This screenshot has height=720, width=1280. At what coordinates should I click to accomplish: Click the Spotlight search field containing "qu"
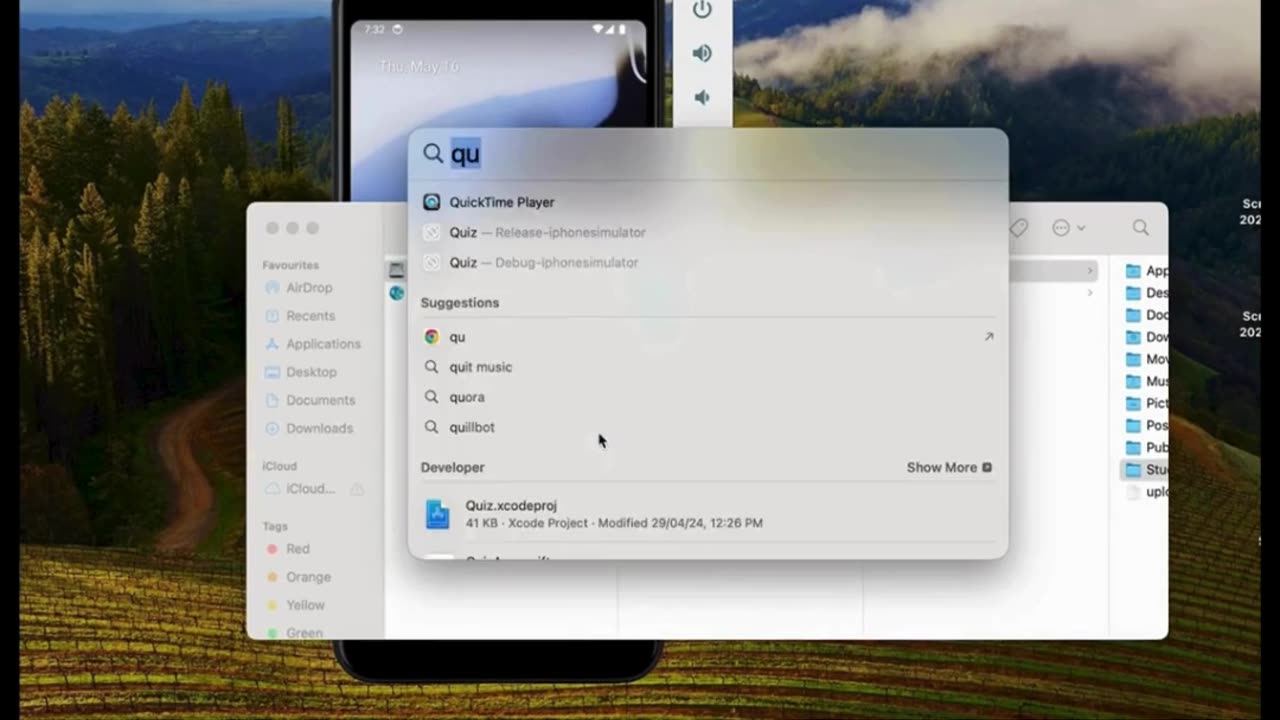pyautogui.click(x=708, y=153)
